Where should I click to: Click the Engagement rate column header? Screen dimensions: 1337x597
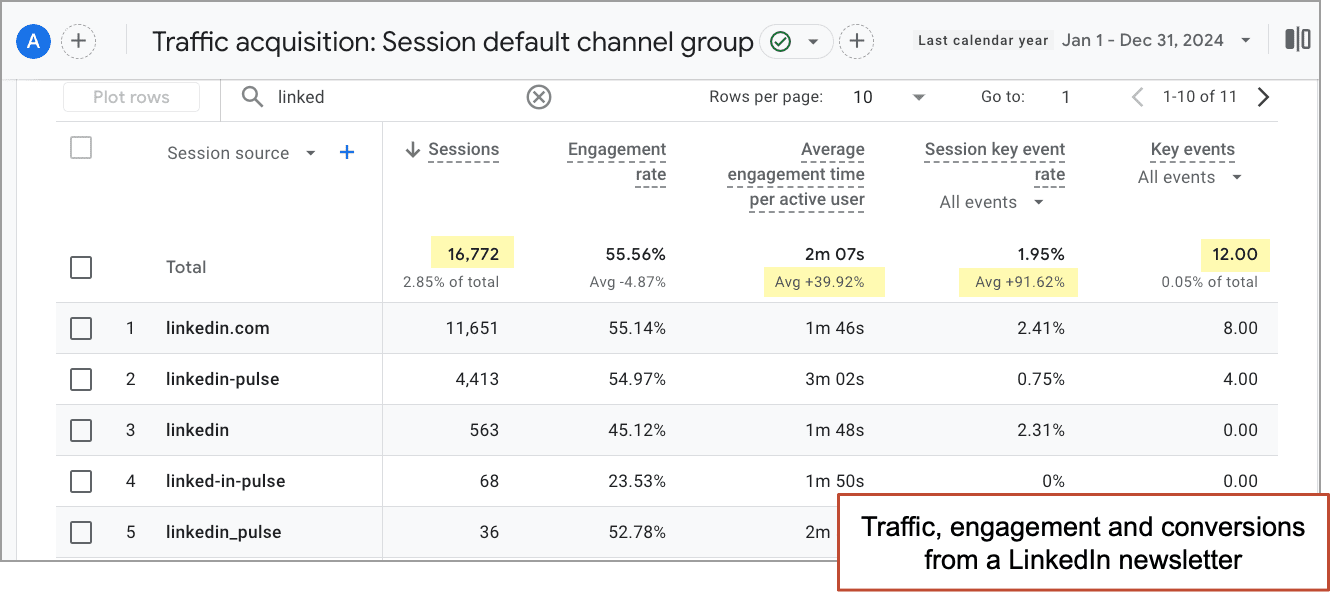[x=616, y=162]
